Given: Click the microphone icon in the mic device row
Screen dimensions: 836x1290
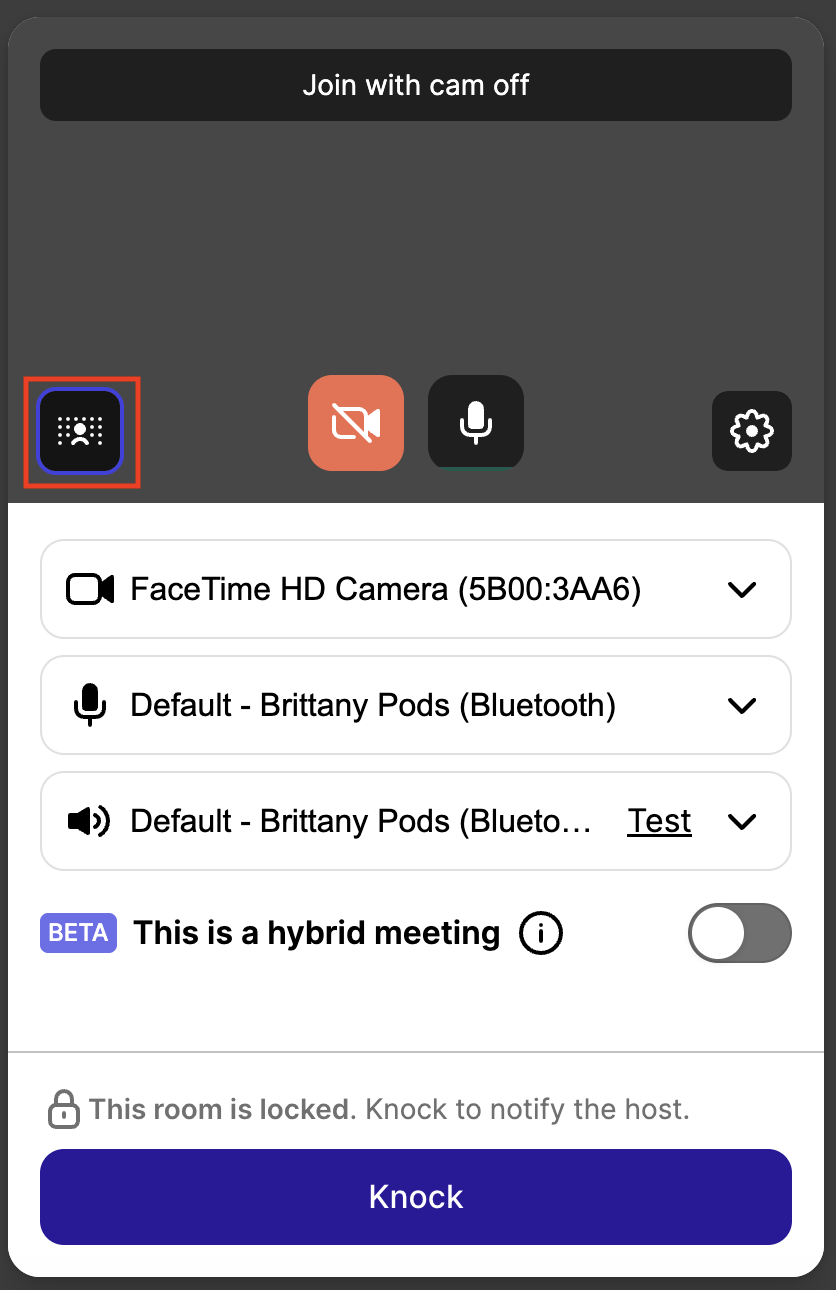Looking at the screenshot, I should (x=90, y=705).
